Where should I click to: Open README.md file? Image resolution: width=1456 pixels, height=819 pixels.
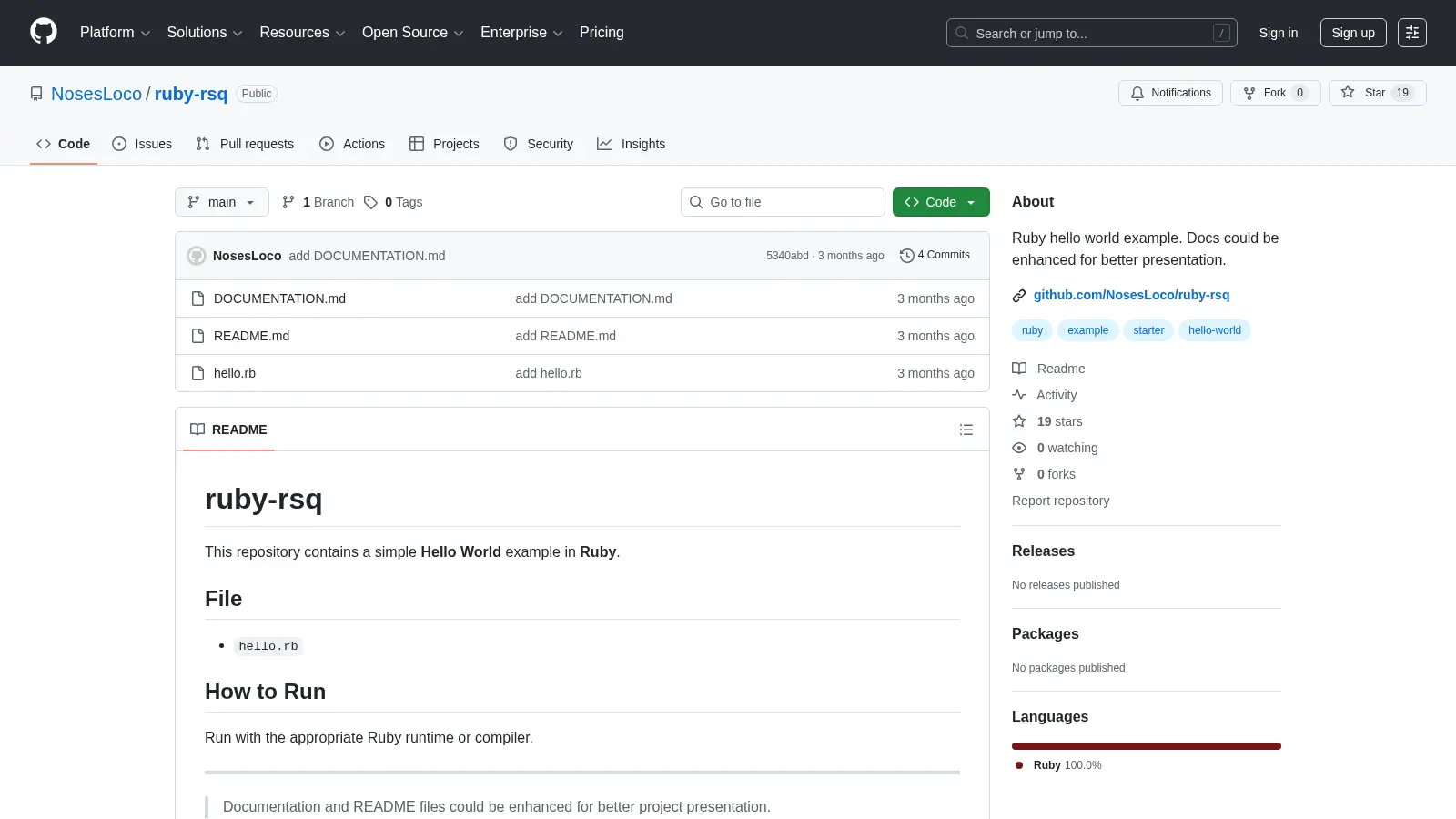click(x=251, y=336)
